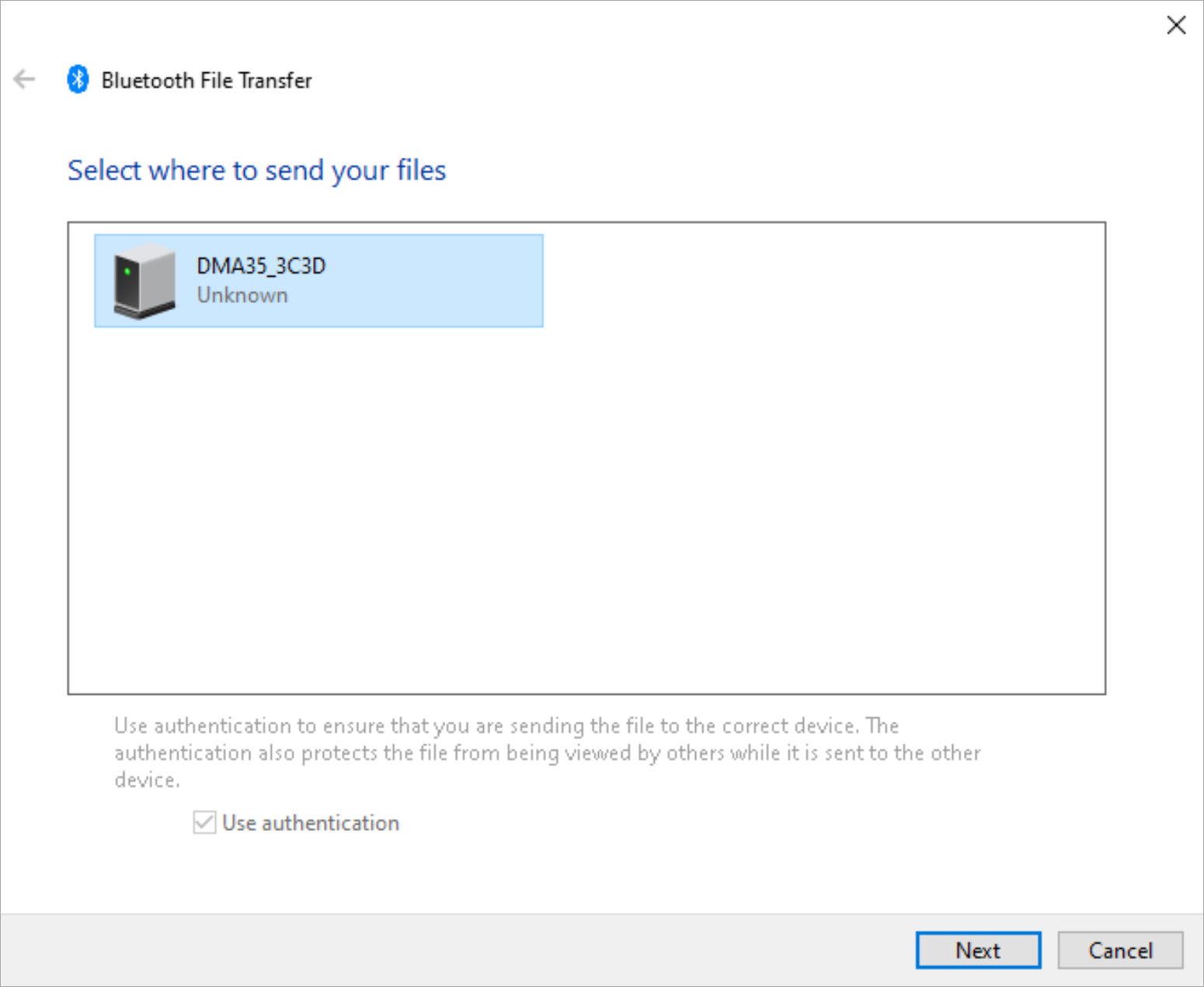Click the Next button
Screen dimensions: 1204x987
[x=978, y=950]
